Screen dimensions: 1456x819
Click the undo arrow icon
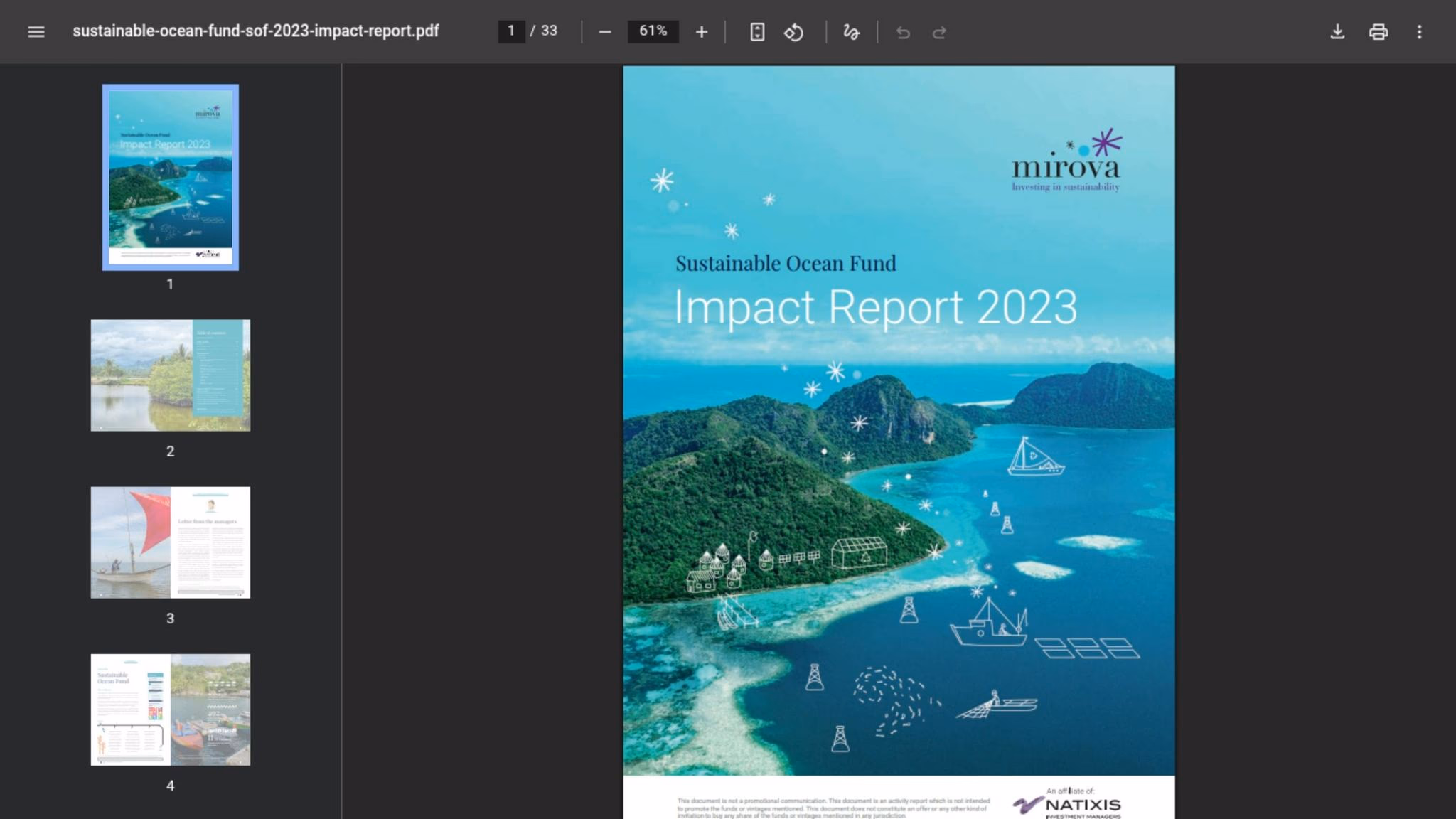click(903, 32)
